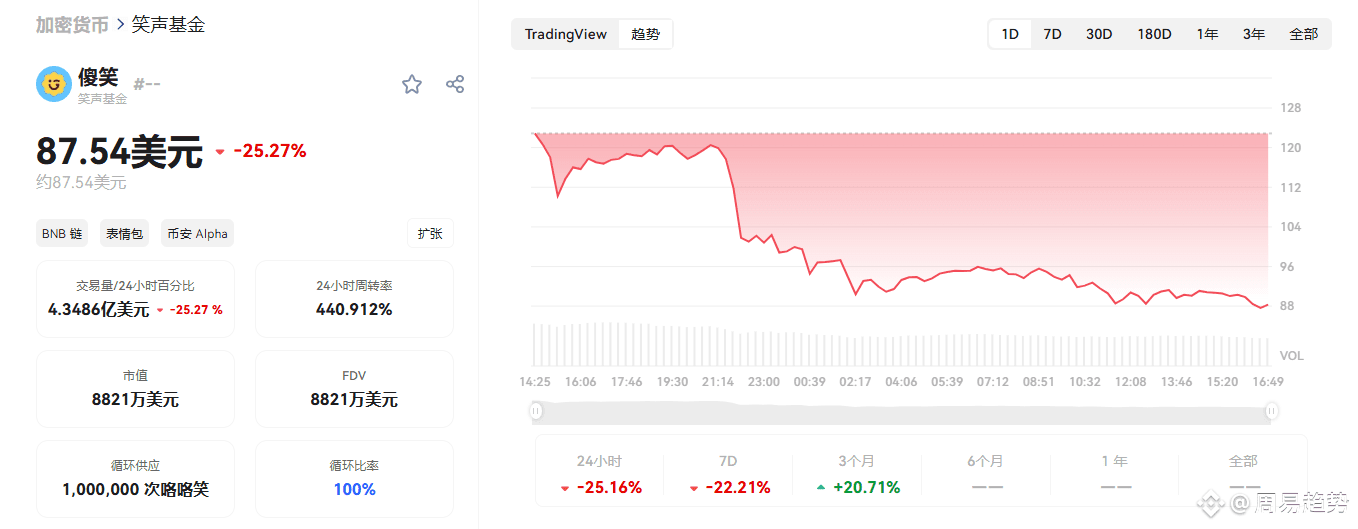The image size is (1358, 529).
Task: Click the 币安 Alpha tag
Action: (197, 234)
